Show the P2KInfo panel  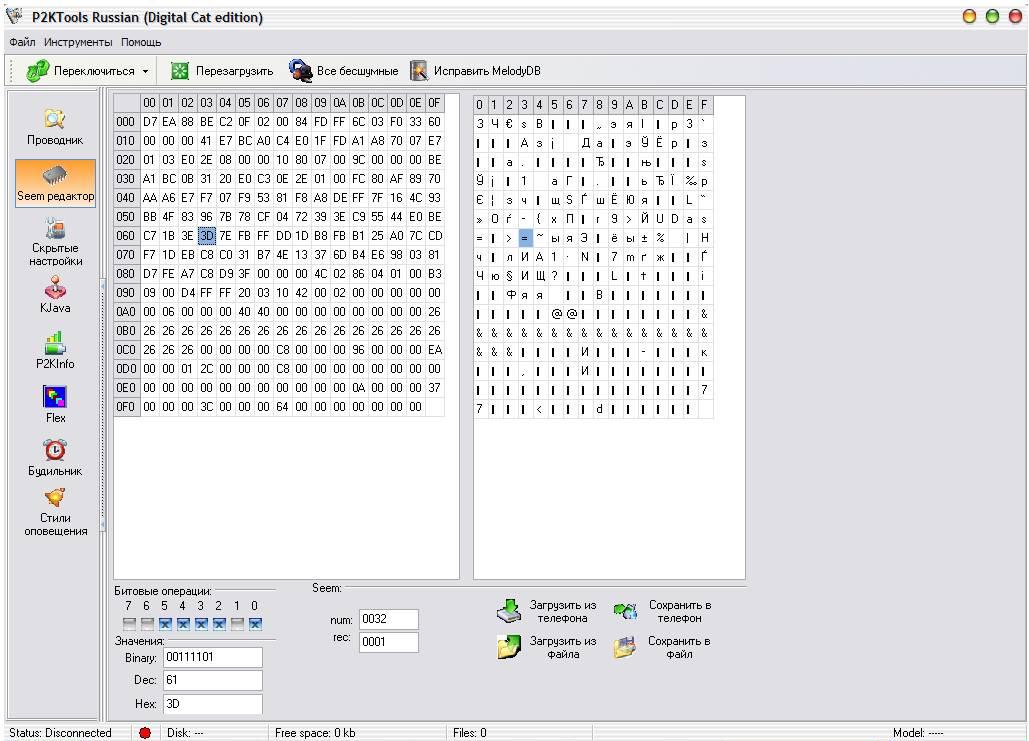click(x=55, y=350)
